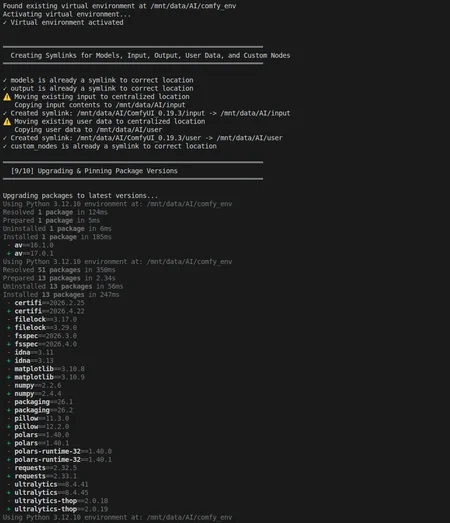The width and height of the screenshot is (450, 523).
Task: Click the /mnt/data/AI/input symlink target path
Action: coord(255,113)
